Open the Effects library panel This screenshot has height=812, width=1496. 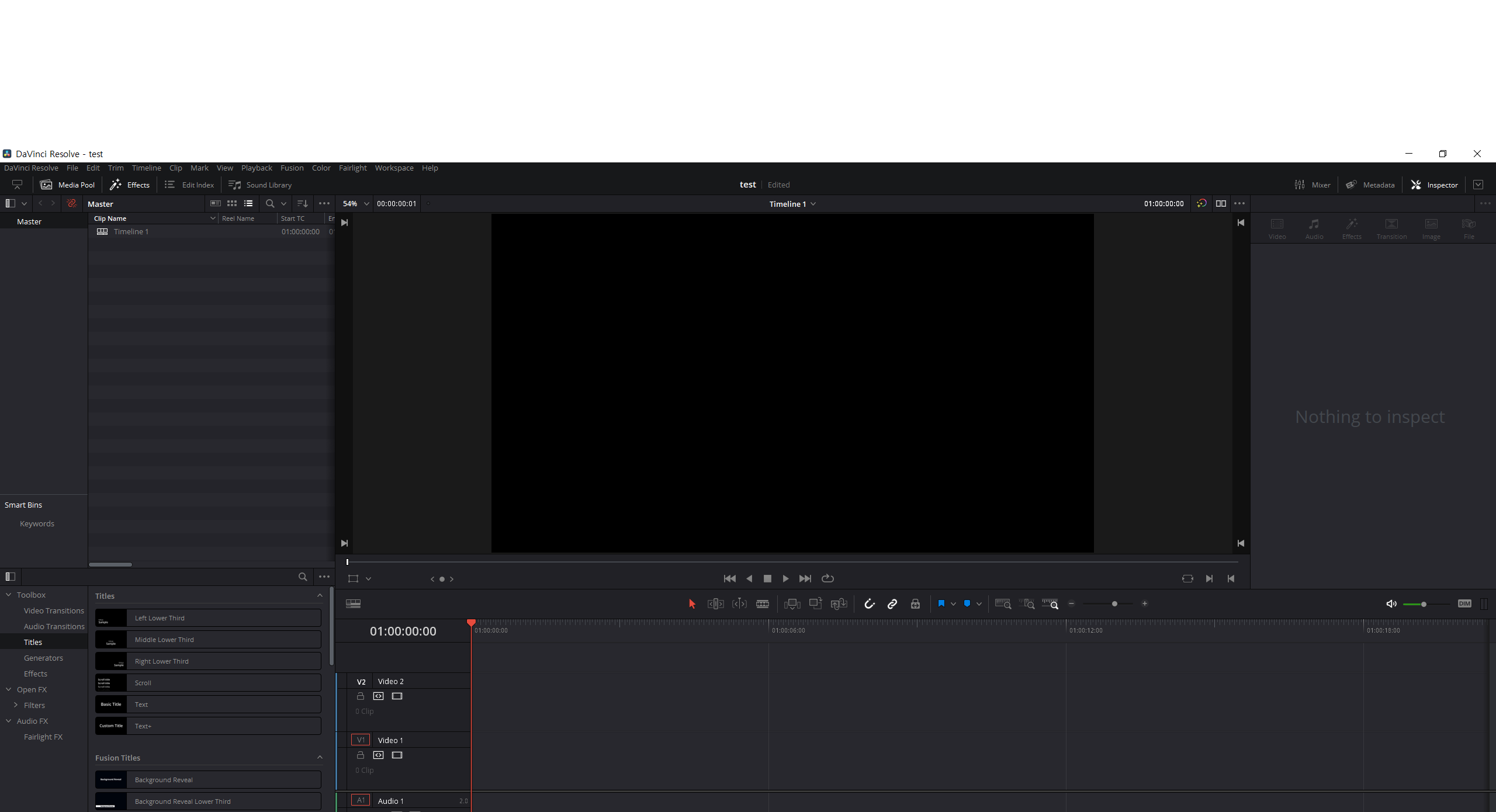[x=130, y=185]
